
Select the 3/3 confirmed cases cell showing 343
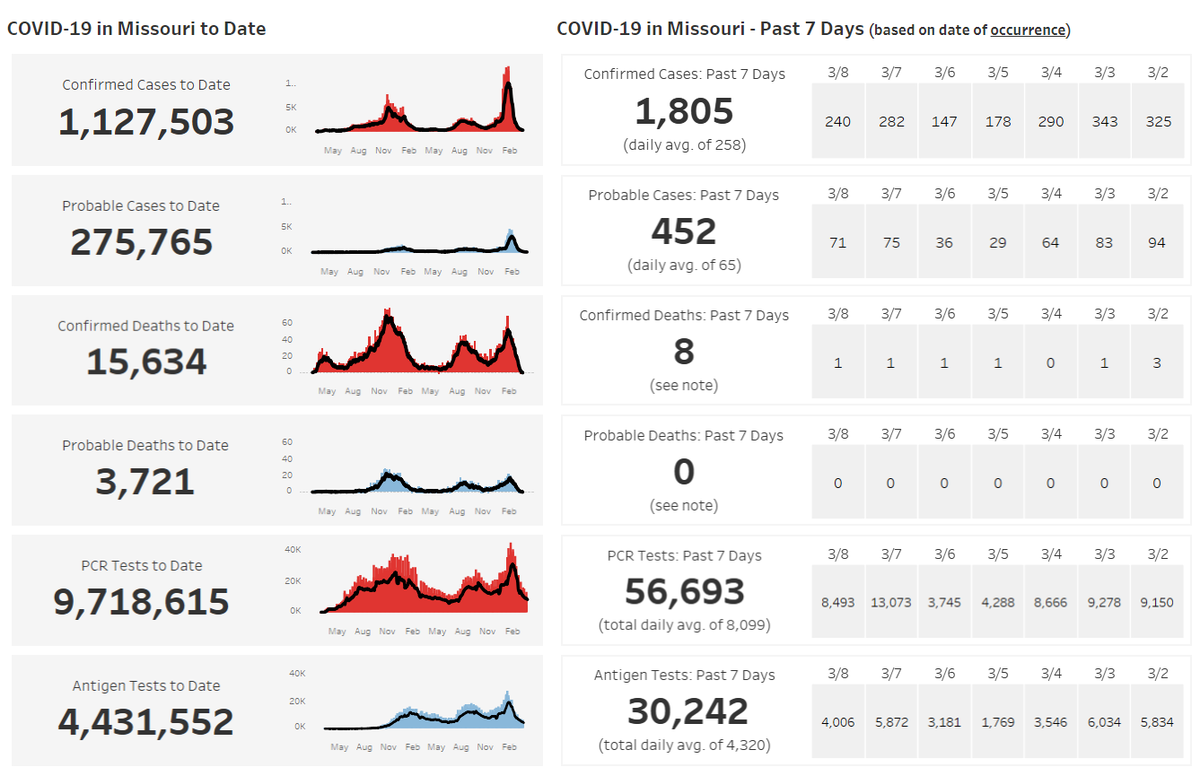coord(1104,122)
